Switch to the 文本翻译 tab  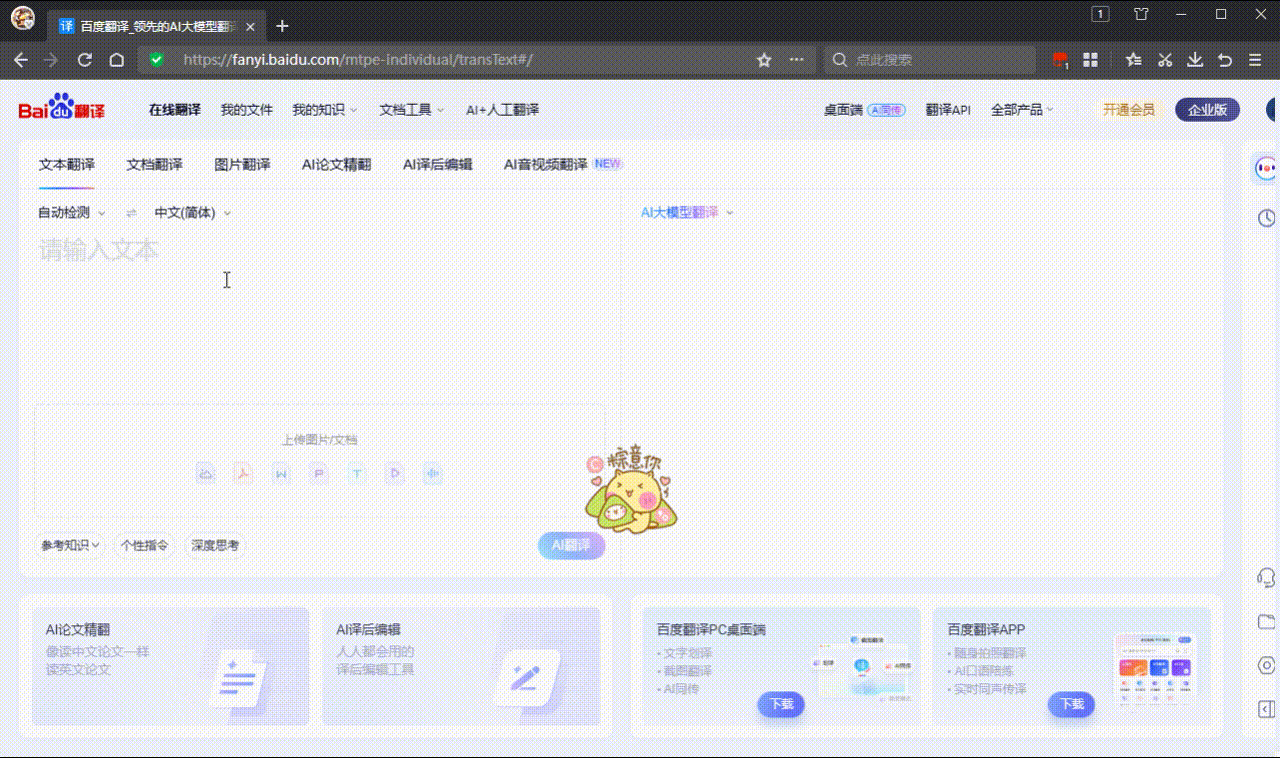click(67, 165)
